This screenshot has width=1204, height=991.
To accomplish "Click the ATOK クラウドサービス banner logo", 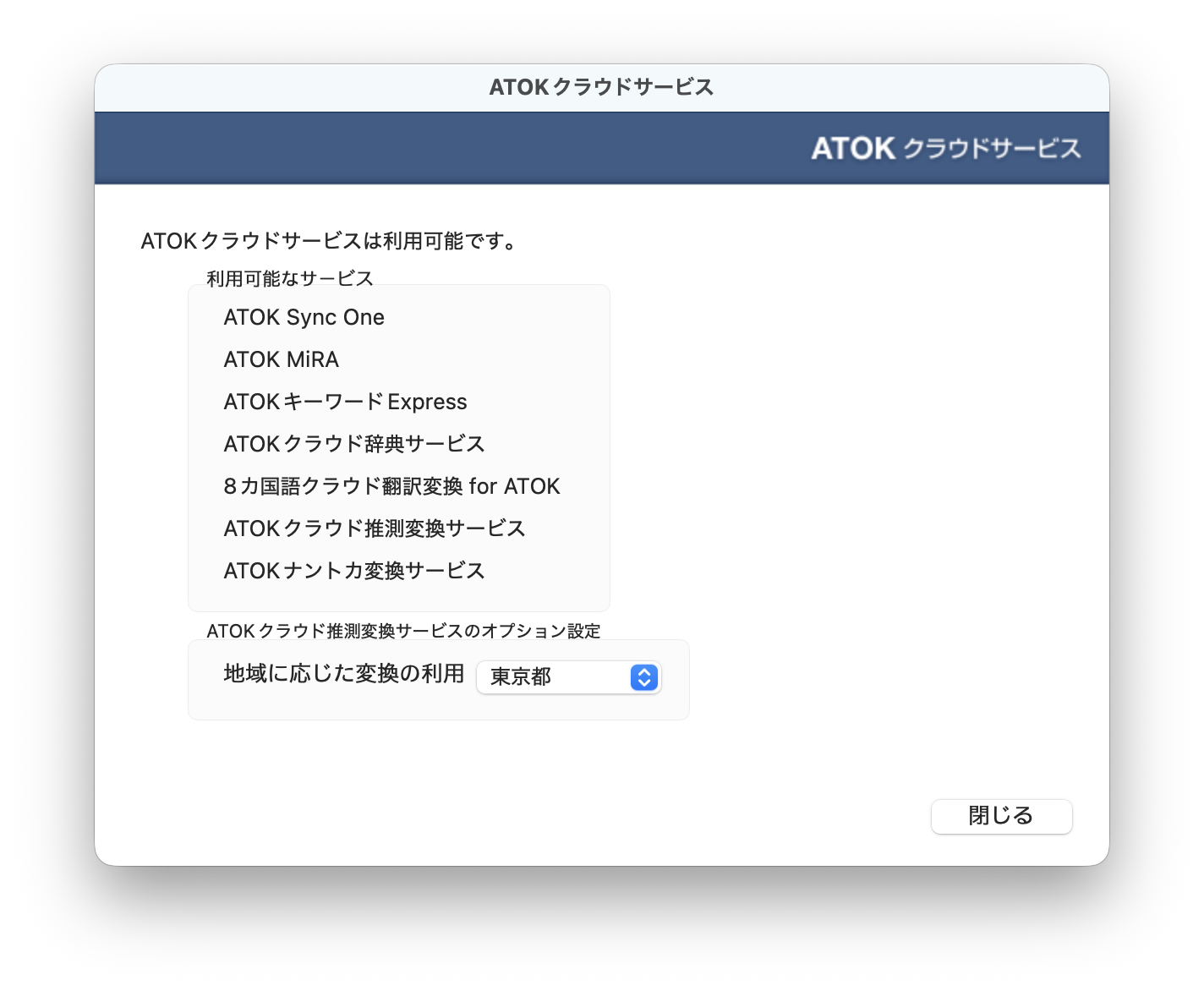I will pyautogui.click(x=946, y=148).
